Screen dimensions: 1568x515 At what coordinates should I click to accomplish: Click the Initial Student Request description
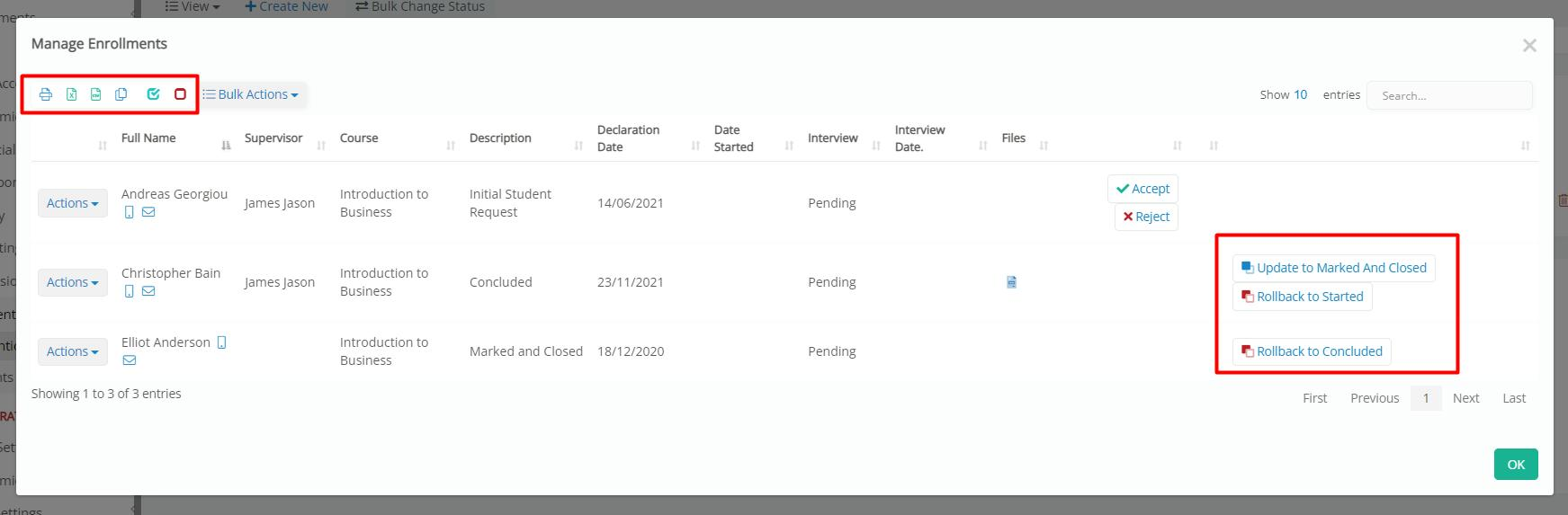510,203
